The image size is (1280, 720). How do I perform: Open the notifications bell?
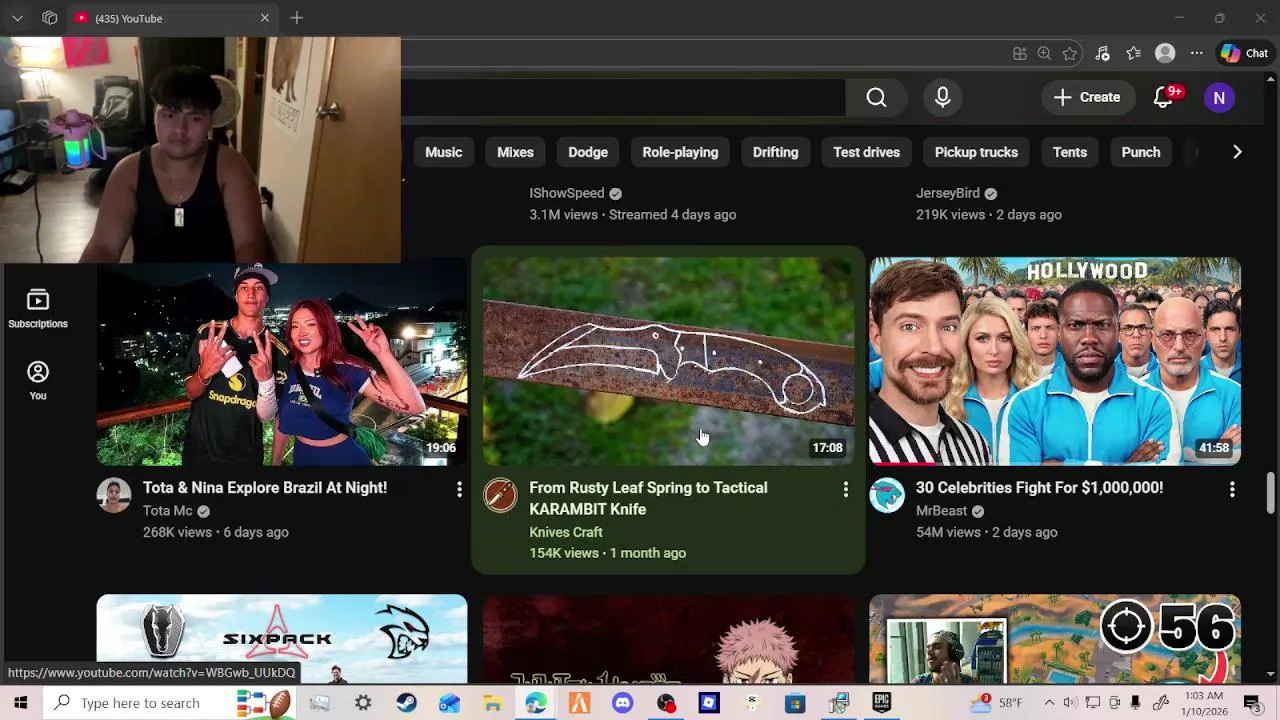point(1163,97)
